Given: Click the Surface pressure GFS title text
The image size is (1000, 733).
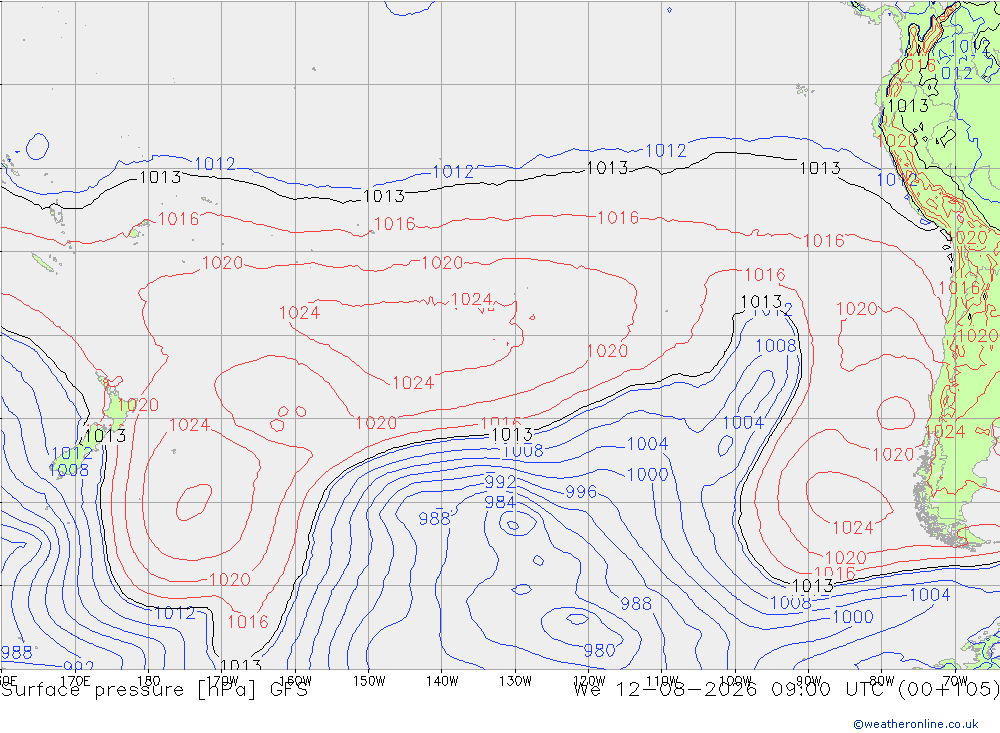Looking at the screenshot, I should pyautogui.click(x=154, y=690).
